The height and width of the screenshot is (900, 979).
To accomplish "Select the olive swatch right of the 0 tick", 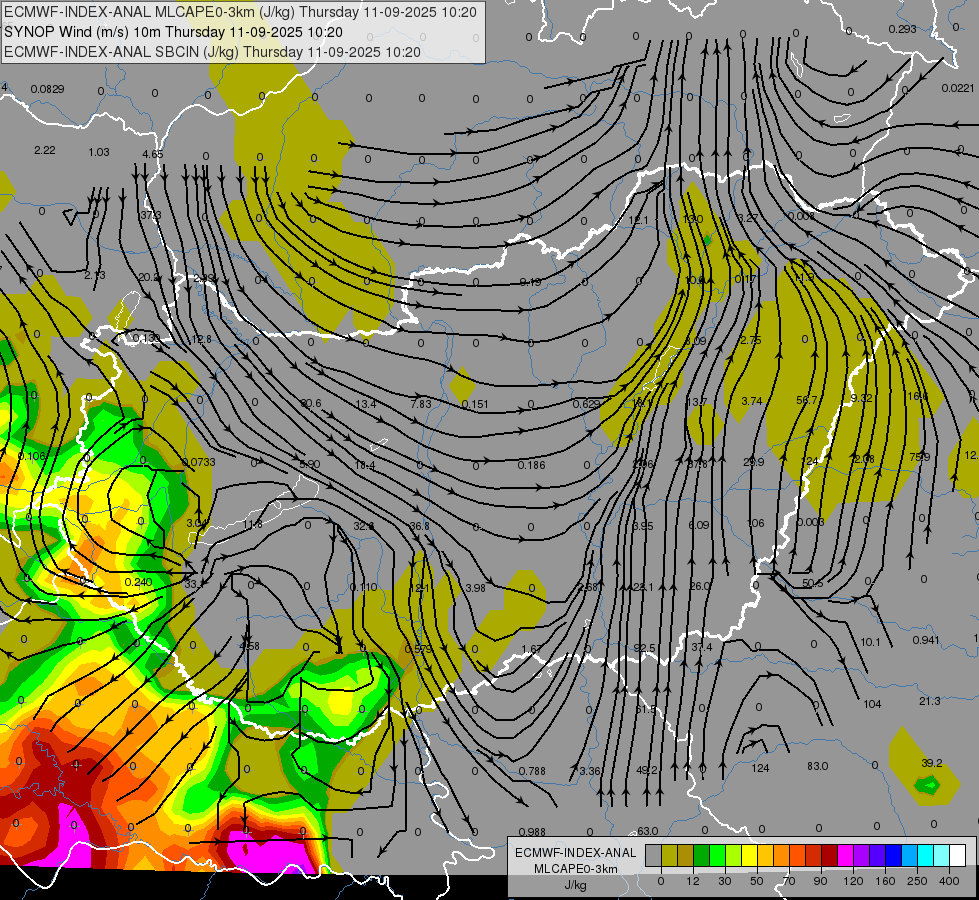I will [669, 855].
